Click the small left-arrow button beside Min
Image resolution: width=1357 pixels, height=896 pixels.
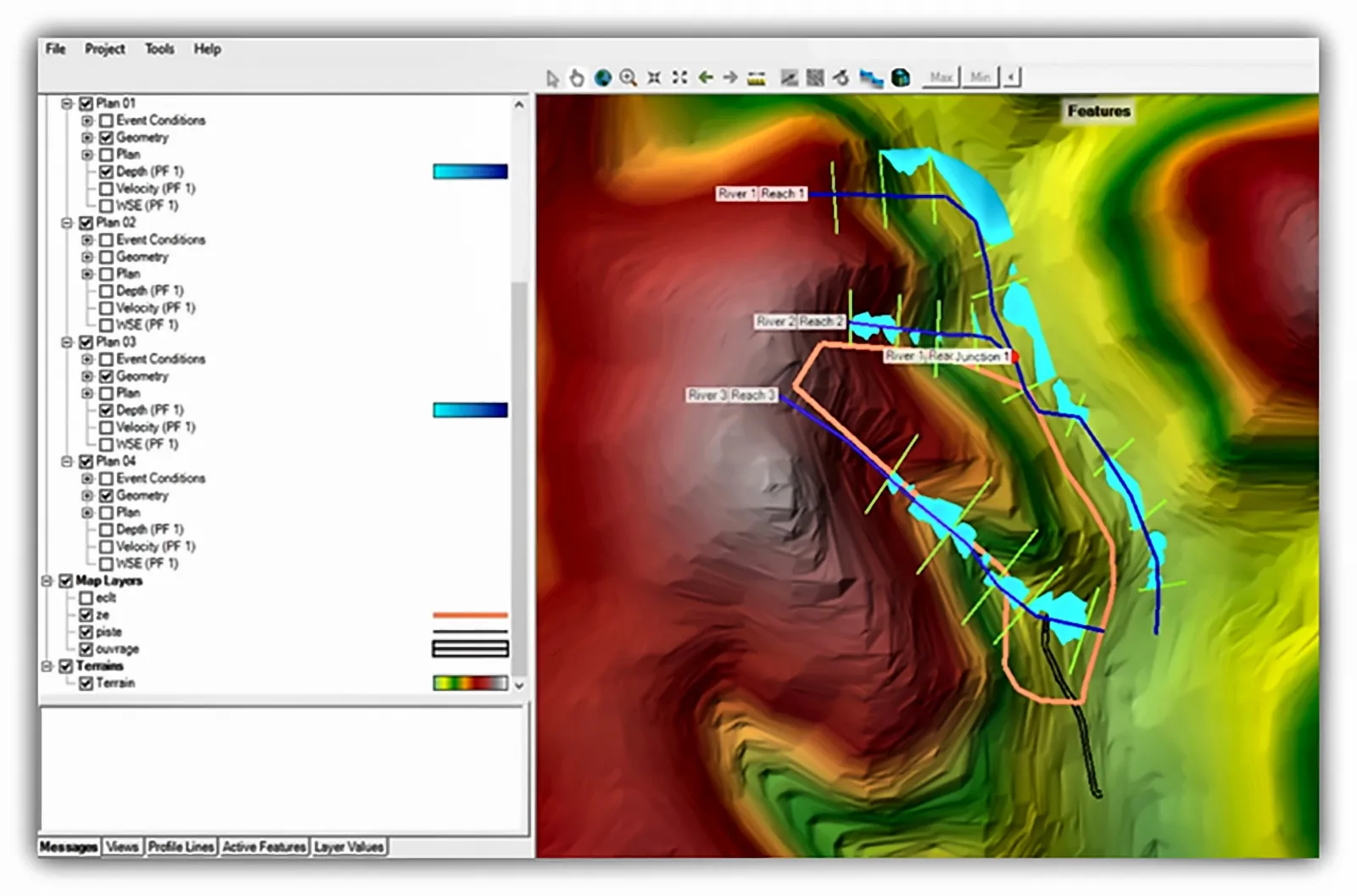1012,77
